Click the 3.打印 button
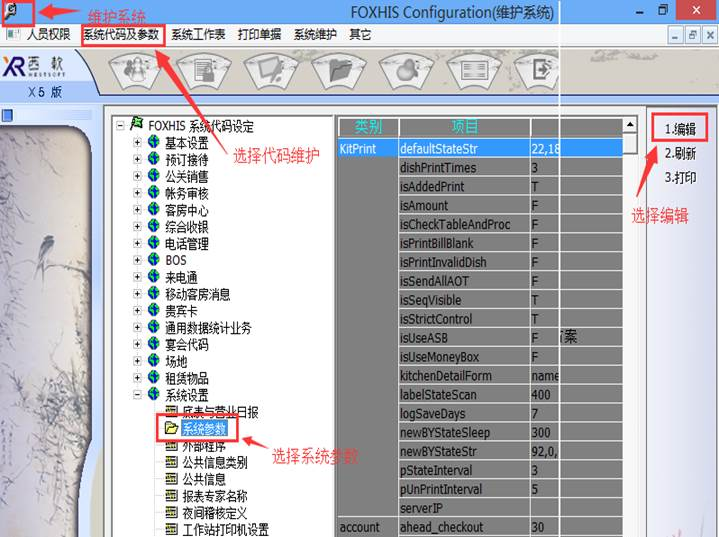Image resolution: width=719 pixels, height=537 pixels. [680, 177]
